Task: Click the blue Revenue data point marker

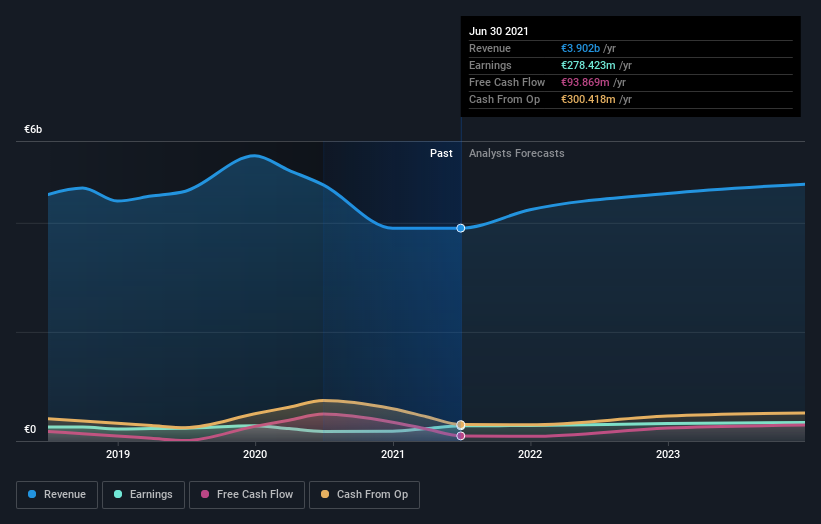Action: pyautogui.click(x=461, y=228)
